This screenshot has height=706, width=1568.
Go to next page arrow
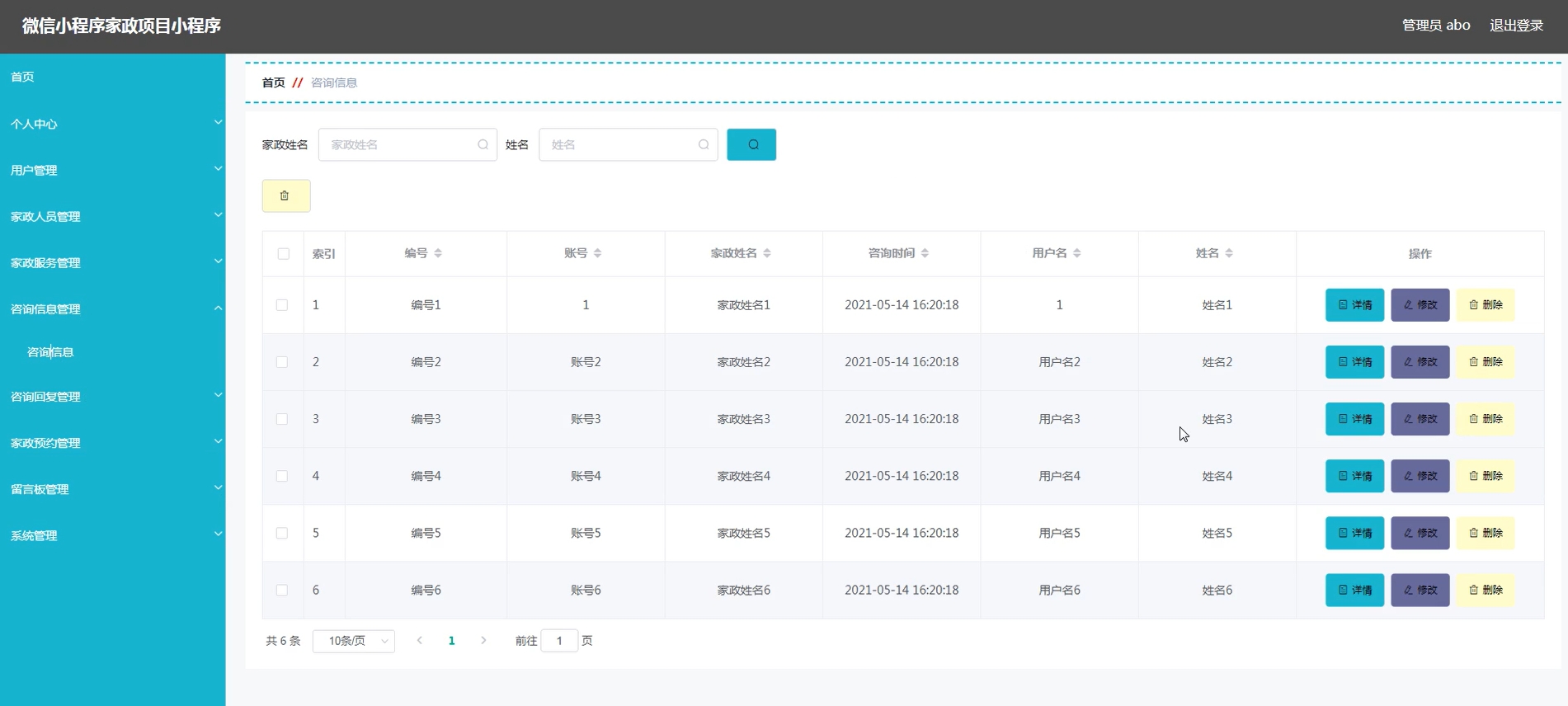pos(483,641)
